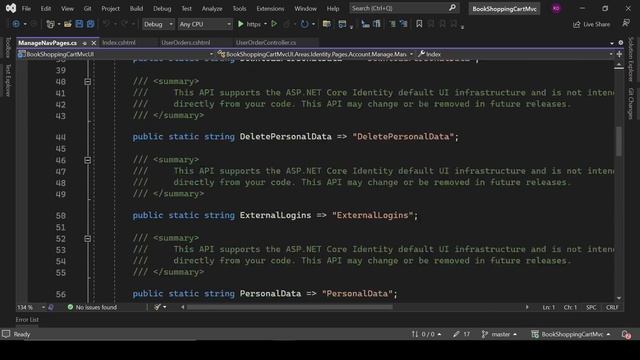Click the search magnifier icon
The image size is (640, 360).
pyautogui.click(x=452, y=8)
